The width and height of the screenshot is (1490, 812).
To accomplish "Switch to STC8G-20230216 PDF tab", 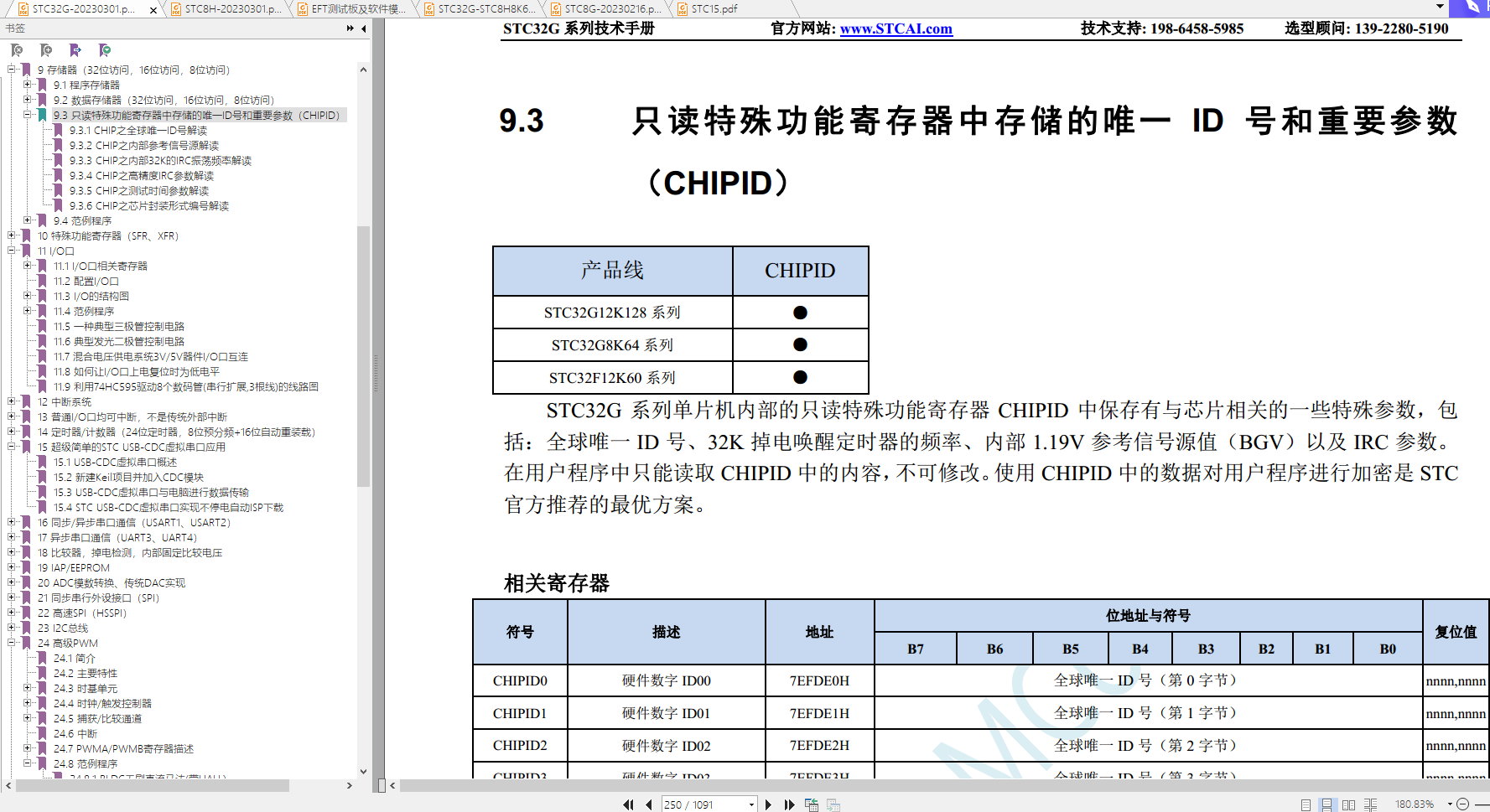I will pos(606,9).
